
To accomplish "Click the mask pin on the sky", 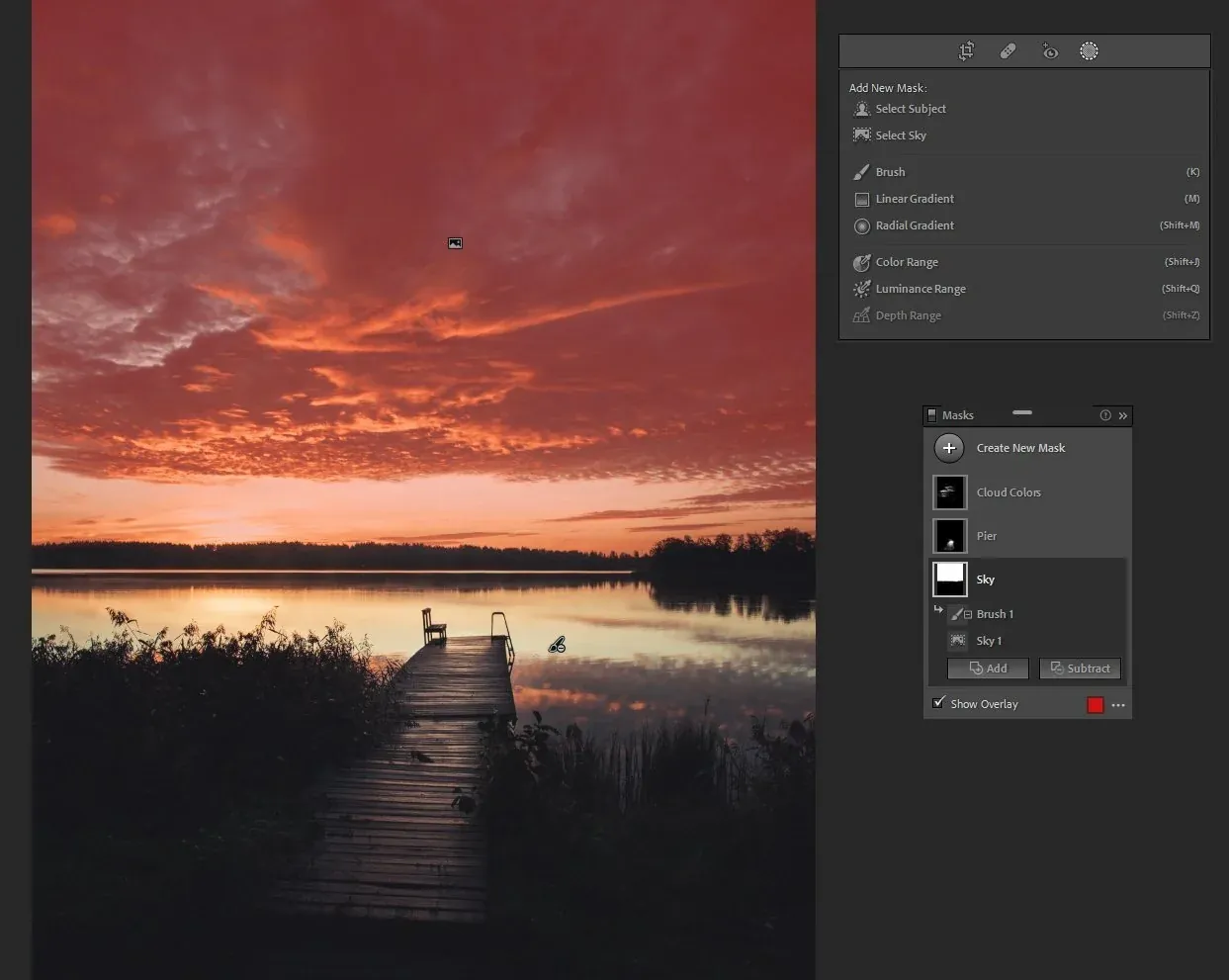I will [455, 243].
